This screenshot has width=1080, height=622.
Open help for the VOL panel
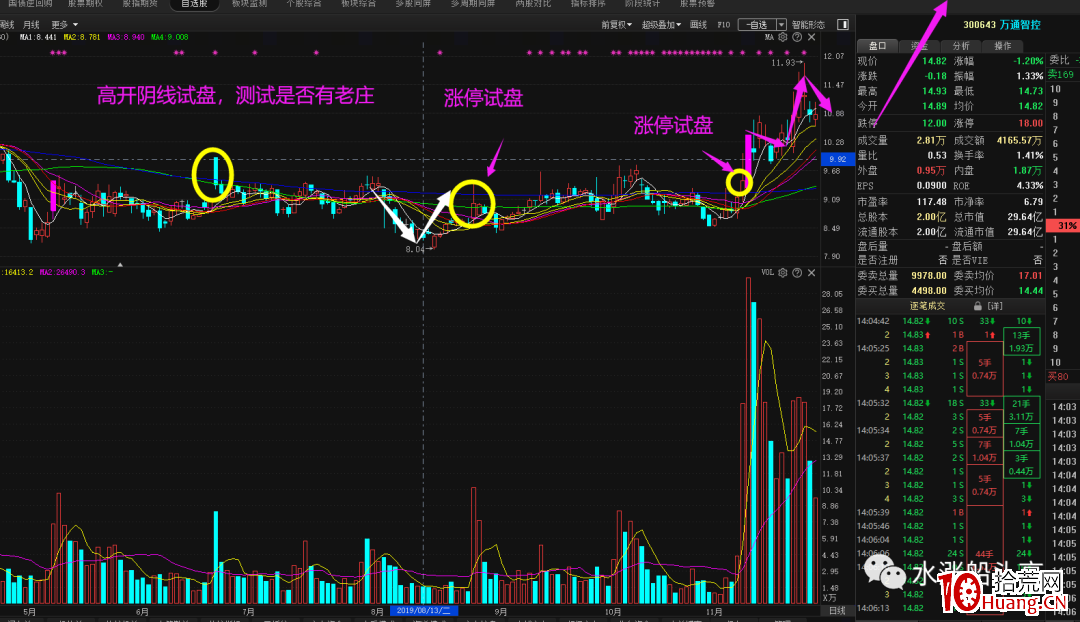tap(797, 273)
